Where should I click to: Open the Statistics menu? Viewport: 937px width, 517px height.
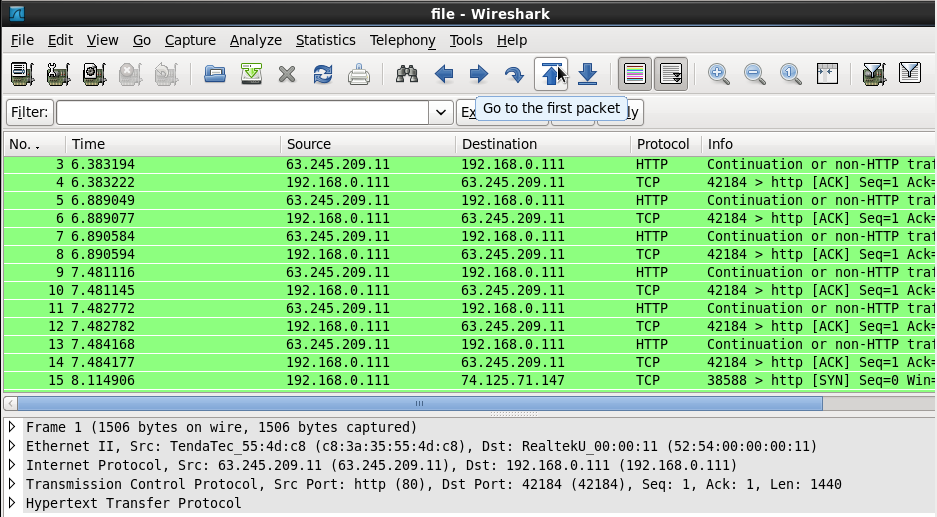(x=326, y=40)
